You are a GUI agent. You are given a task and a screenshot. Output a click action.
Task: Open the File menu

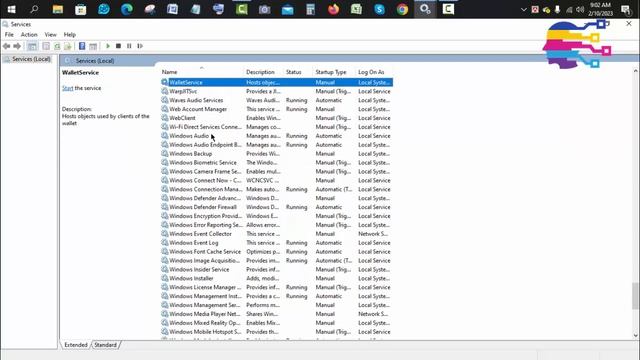(x=9, y=35)
